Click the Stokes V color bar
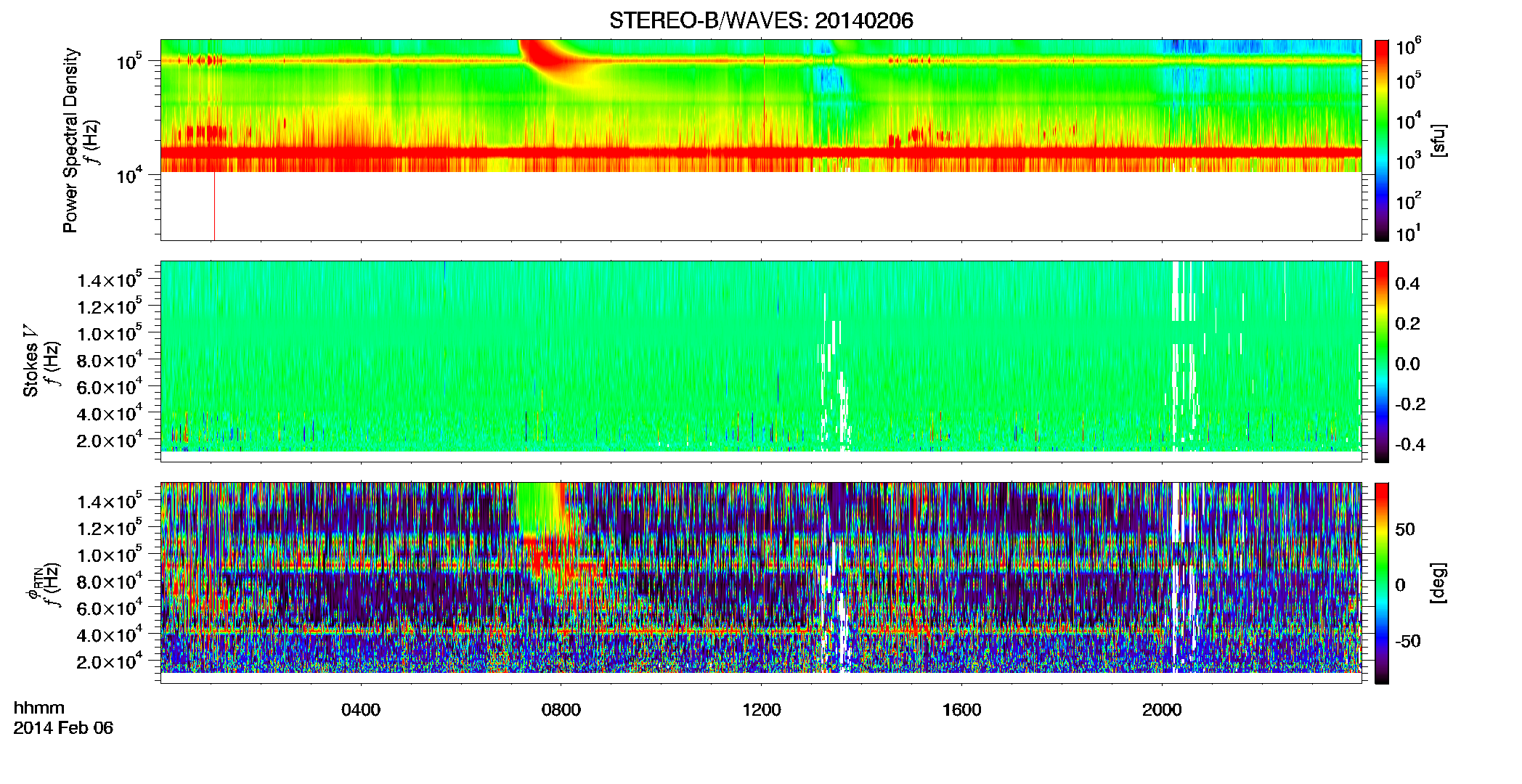The width and height of the screenshot is (1522, 784). pos(1381,362)
